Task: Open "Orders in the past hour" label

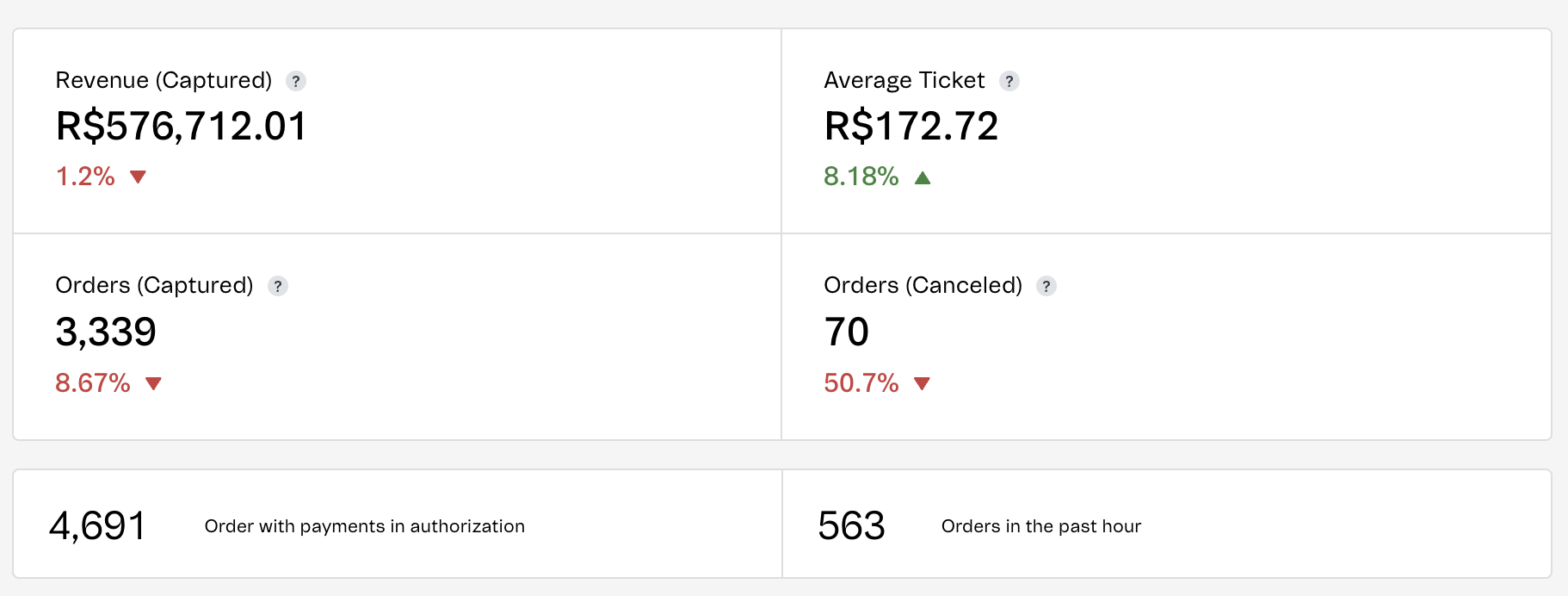Action: (1040, 526)
